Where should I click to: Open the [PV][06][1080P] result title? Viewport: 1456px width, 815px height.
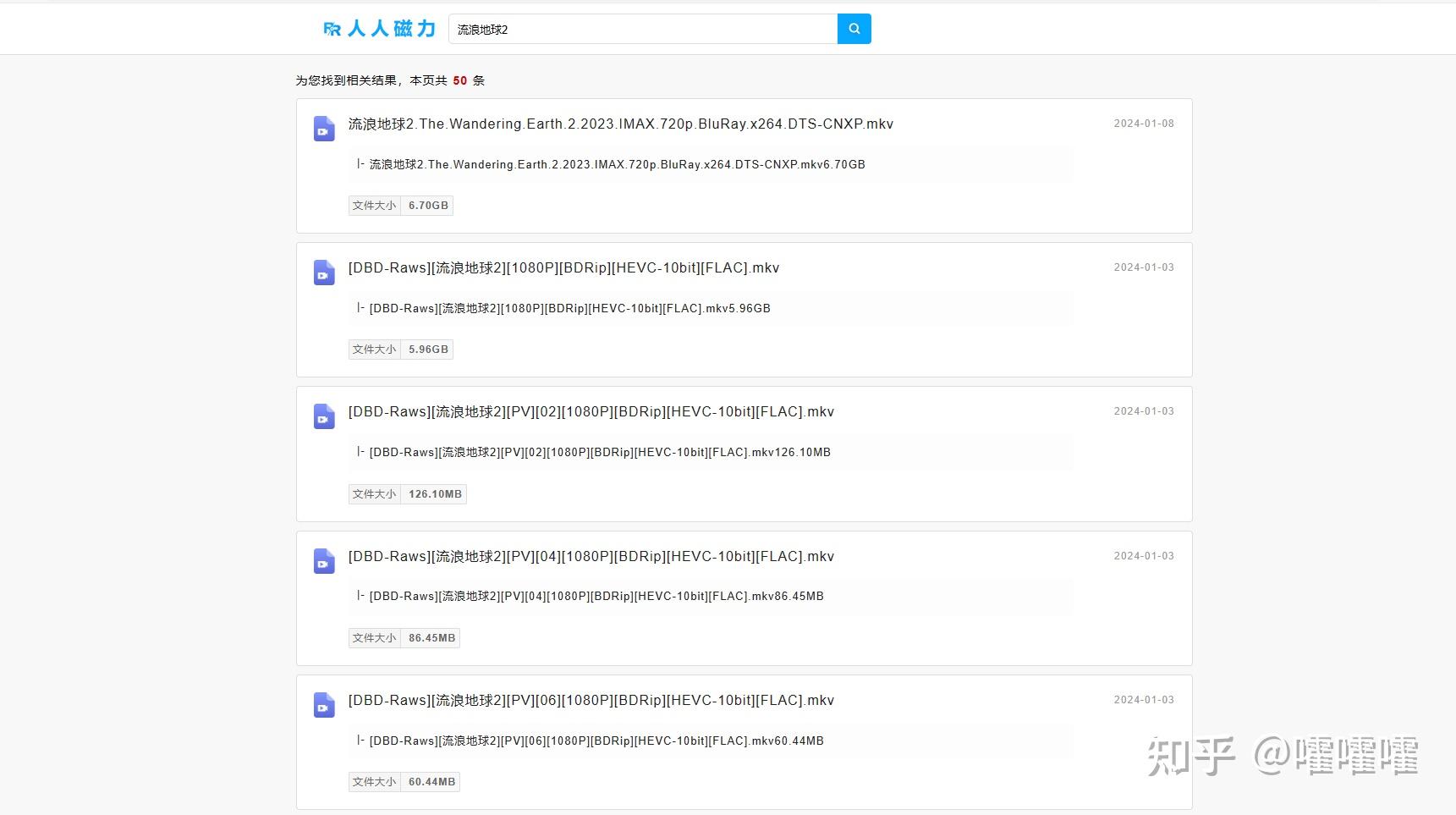point(591,700)
